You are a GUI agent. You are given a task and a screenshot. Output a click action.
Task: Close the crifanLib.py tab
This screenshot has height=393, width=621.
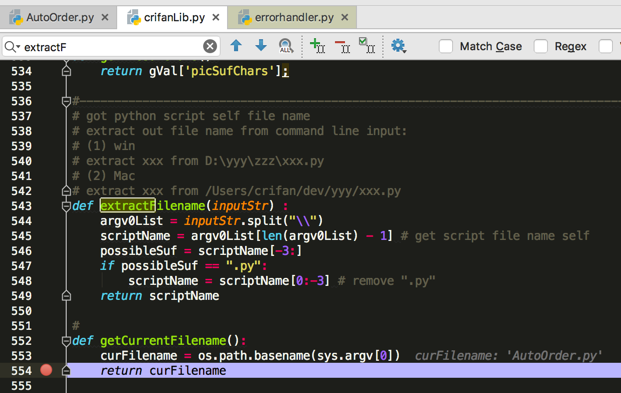click(x=216, y=17)
